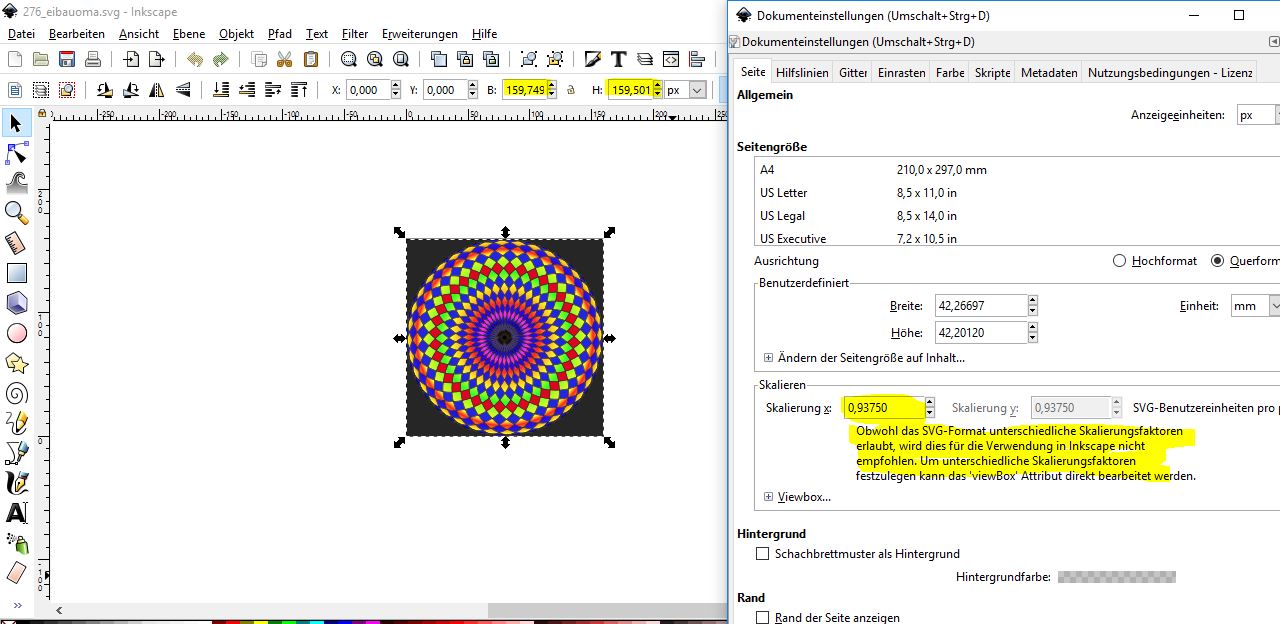Check Rand der Seite anzeigen

click(x=763, y=618)
